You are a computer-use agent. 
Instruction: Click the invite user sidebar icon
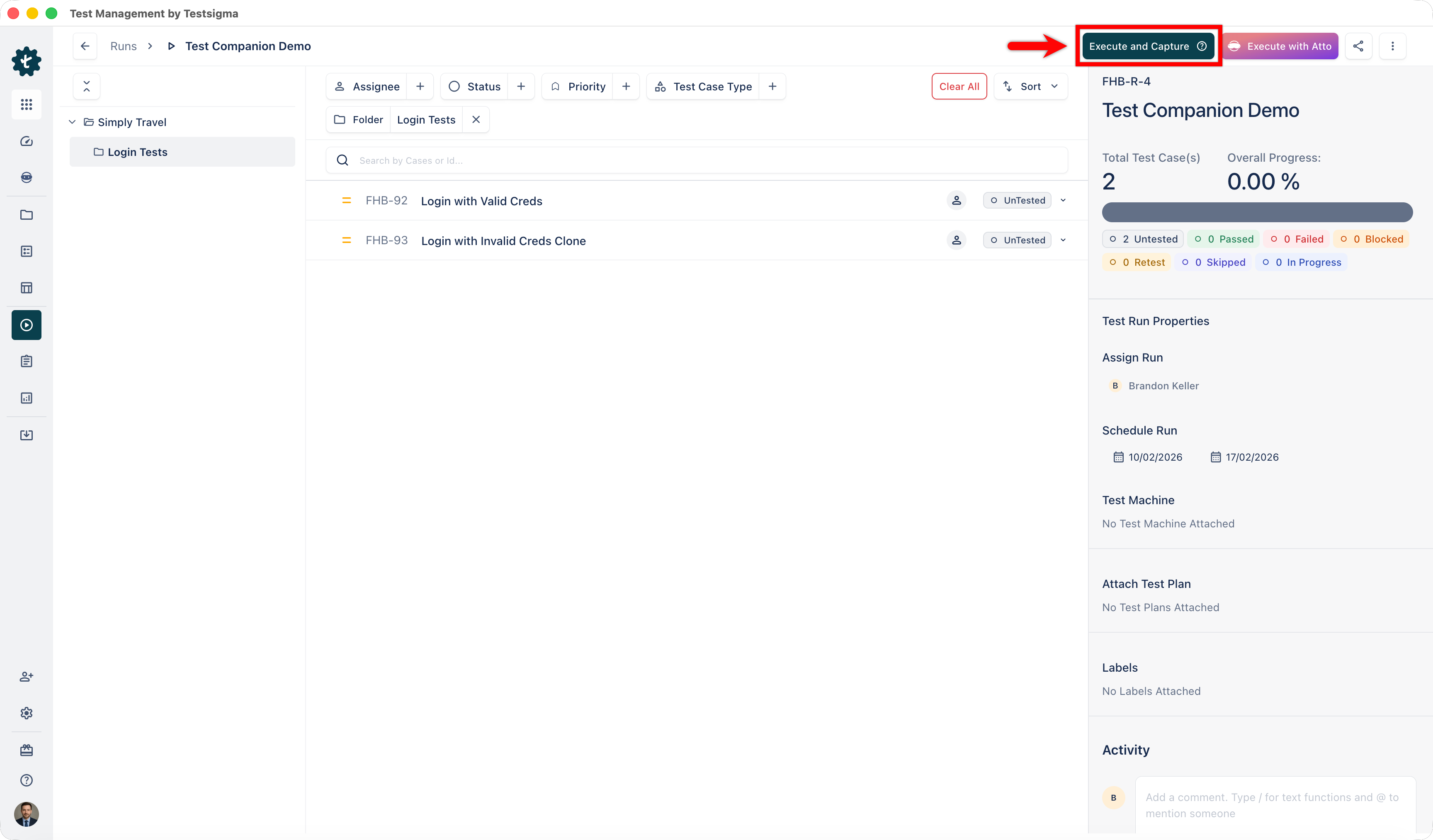(x=26, y=676)
